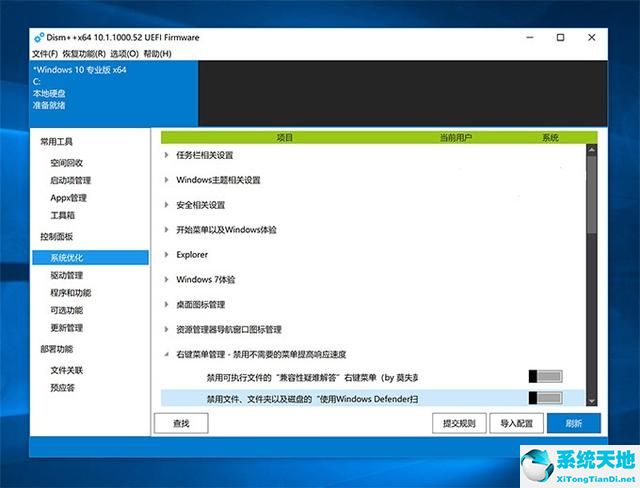Open 驱动管理 in the sidebar

pyautogui.click(x=67, y=275)
